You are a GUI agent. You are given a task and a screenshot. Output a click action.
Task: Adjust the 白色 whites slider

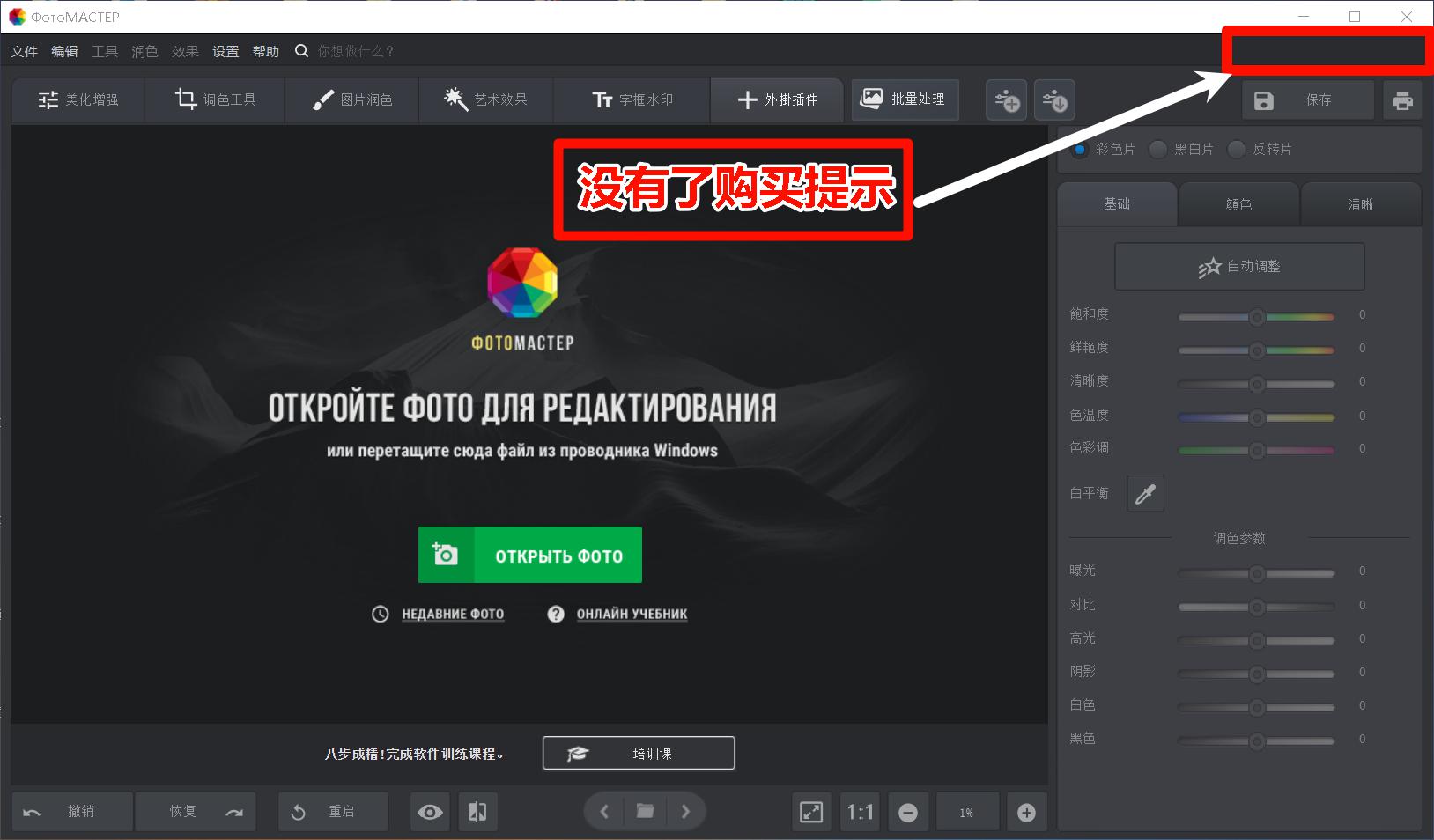pos(1257,707)
